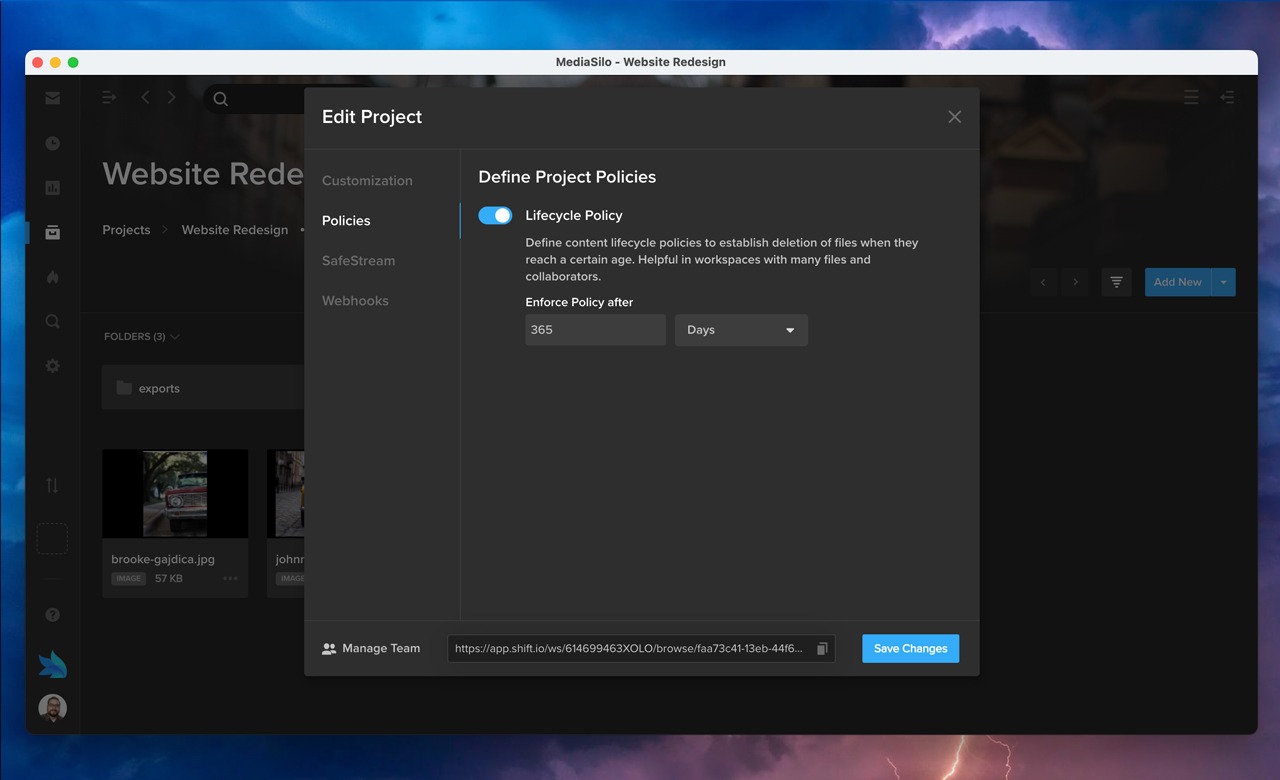
Task: Open the brooke-gajdica.jpg thumbnail
Action: point(175,494)
